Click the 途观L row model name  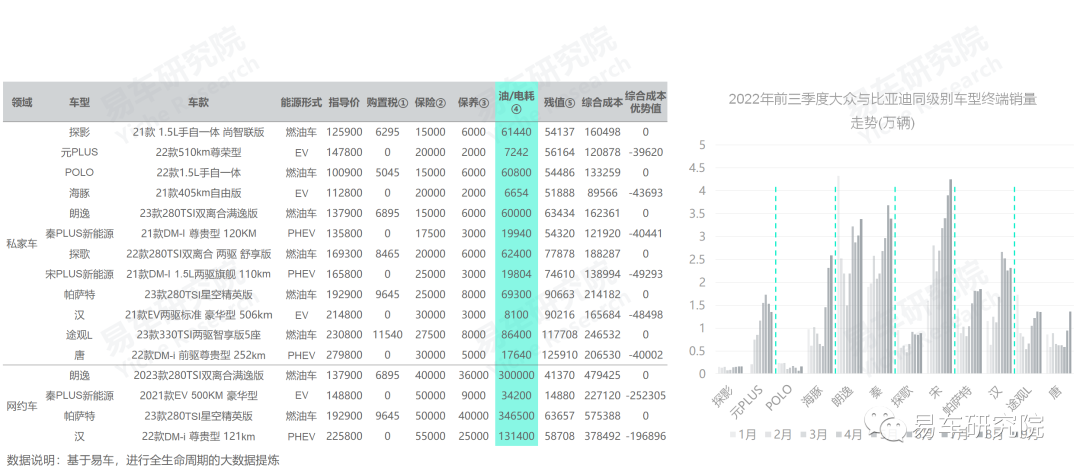tap(80, 334)
